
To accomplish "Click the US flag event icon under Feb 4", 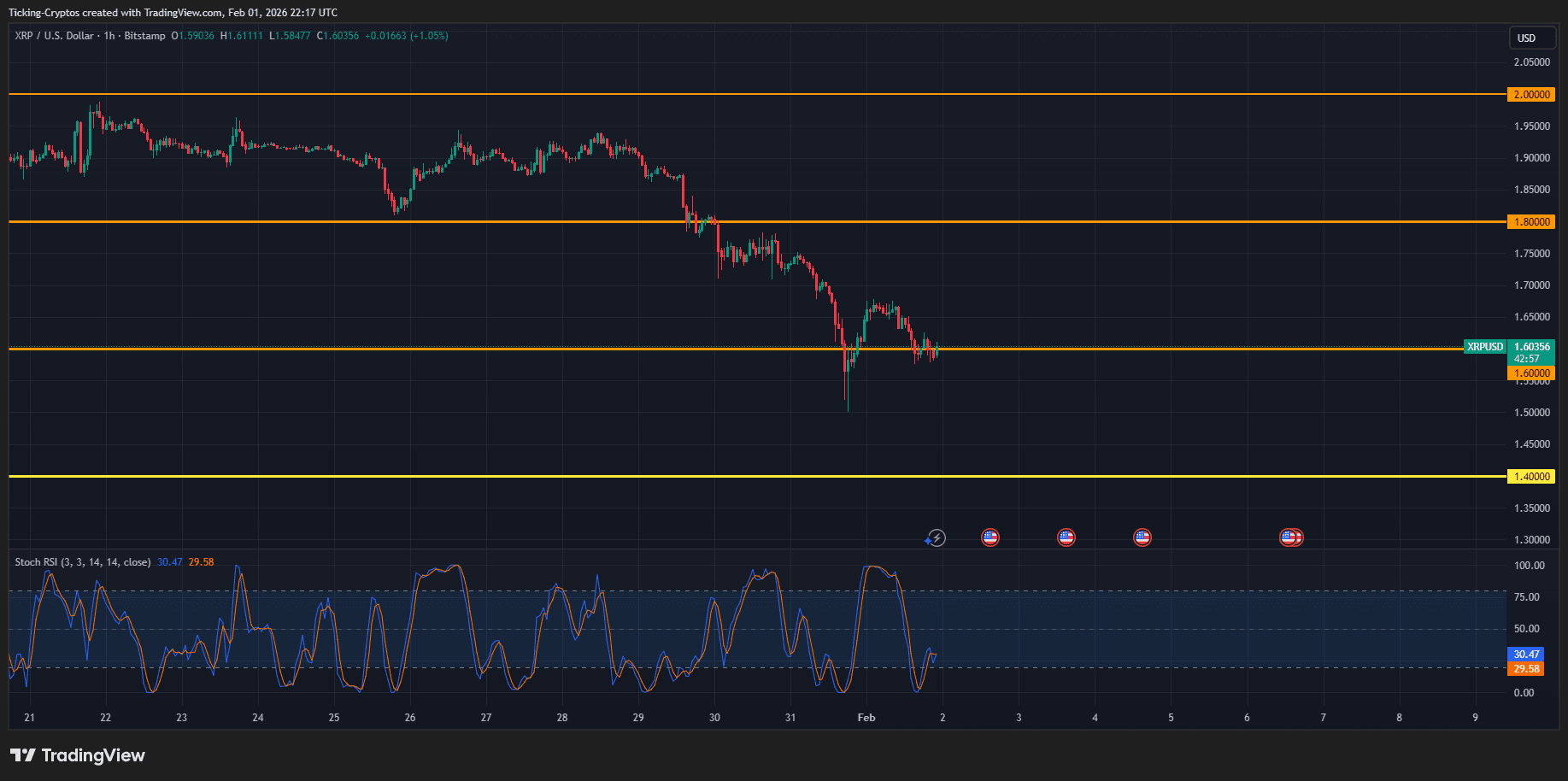I will click(1066, 537).
